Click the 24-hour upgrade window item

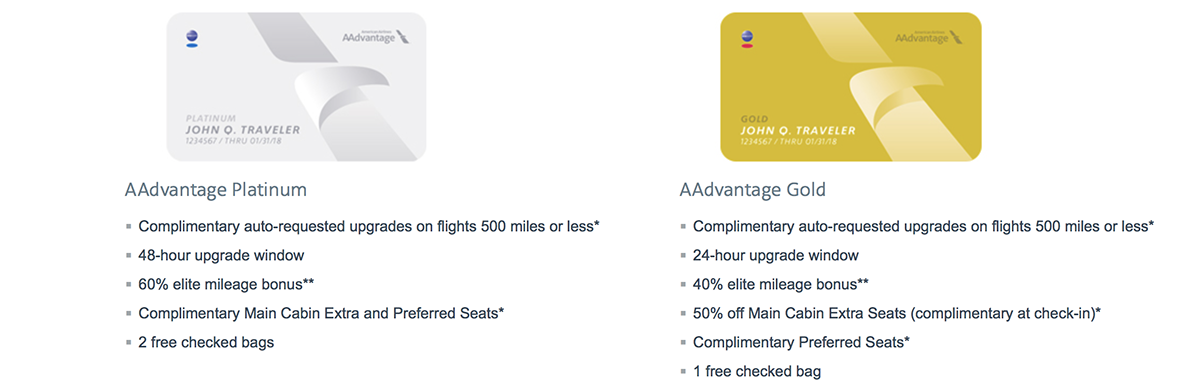(776, 255)
